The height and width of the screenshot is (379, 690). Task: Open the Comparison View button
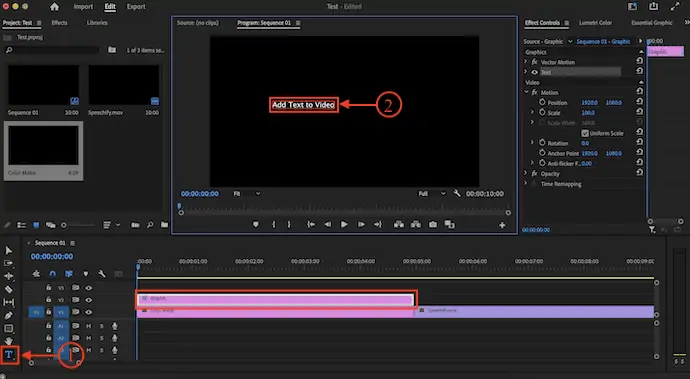(449, 224)
